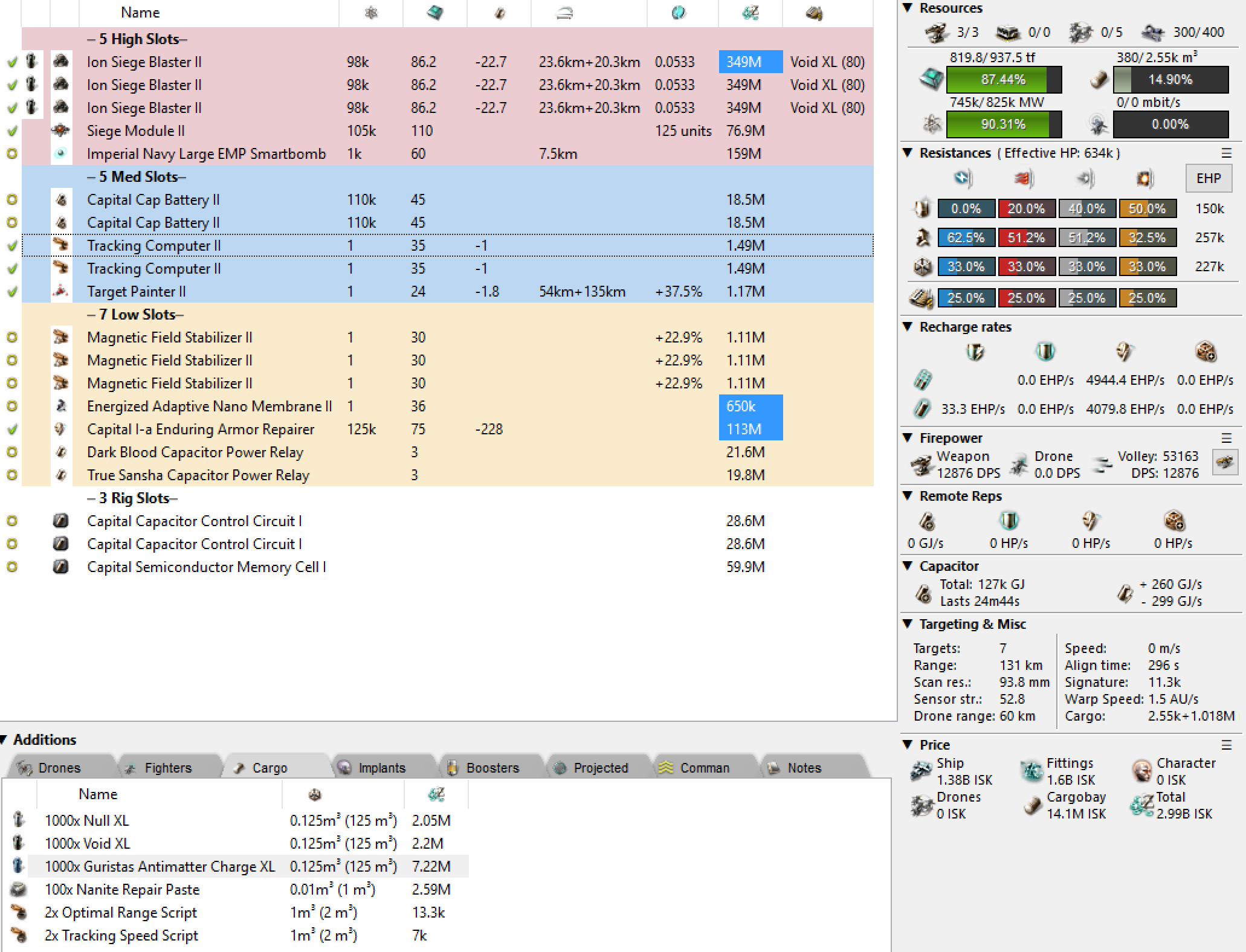Open the Price panel options menu
Image resolution: width=1246 pixels, height=952 pixels.
(1226, 745)
